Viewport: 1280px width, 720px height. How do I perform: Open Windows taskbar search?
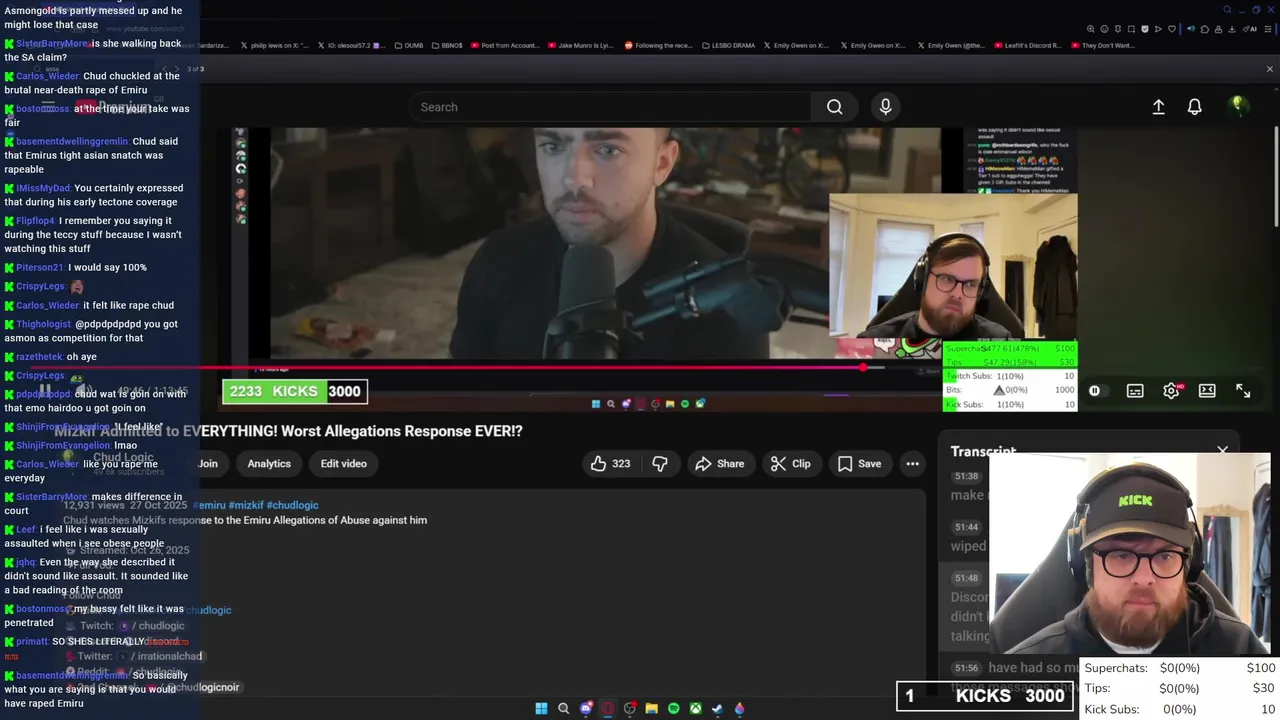563,708
